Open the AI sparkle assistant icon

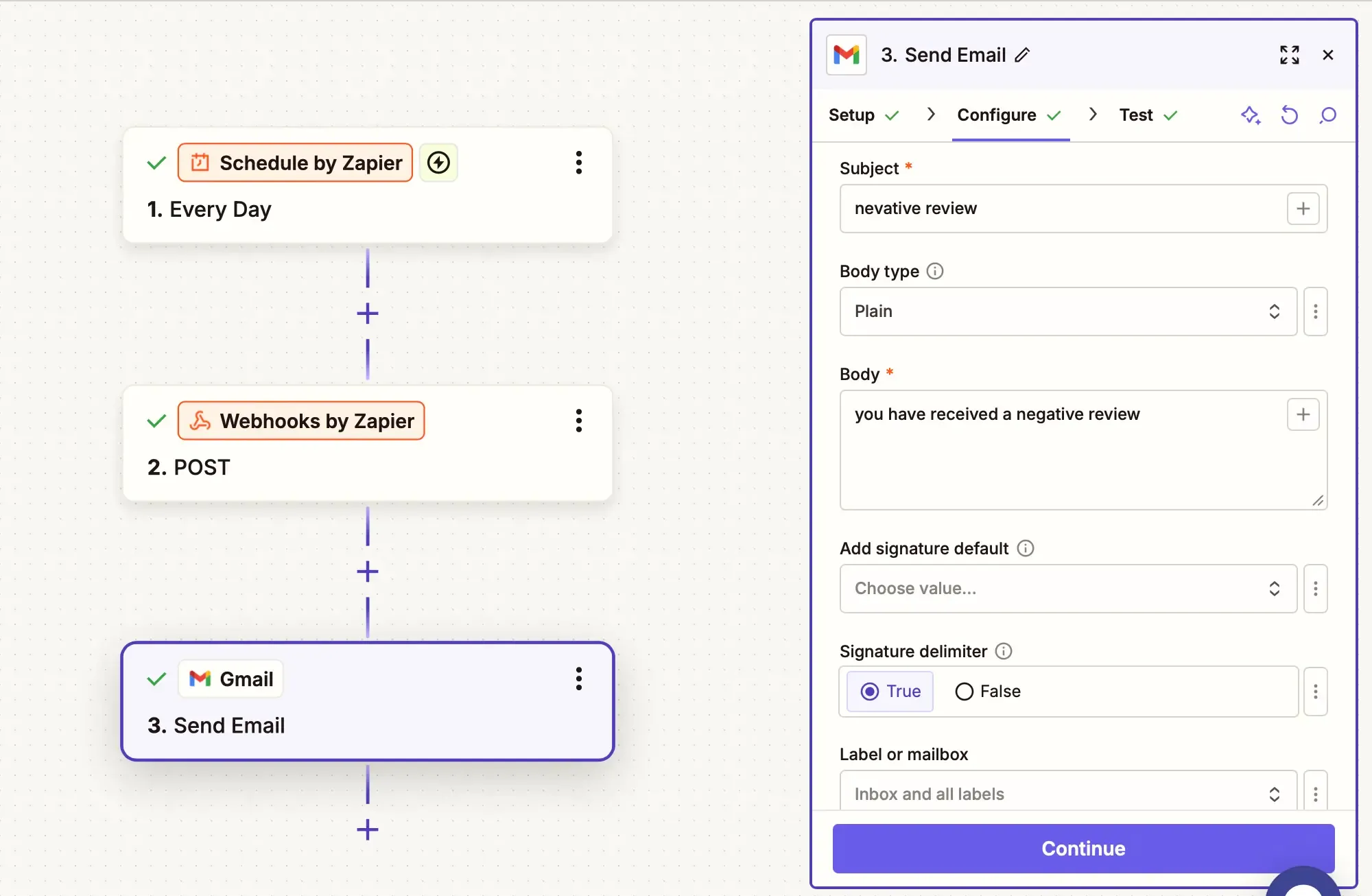tap(1251, 115)
